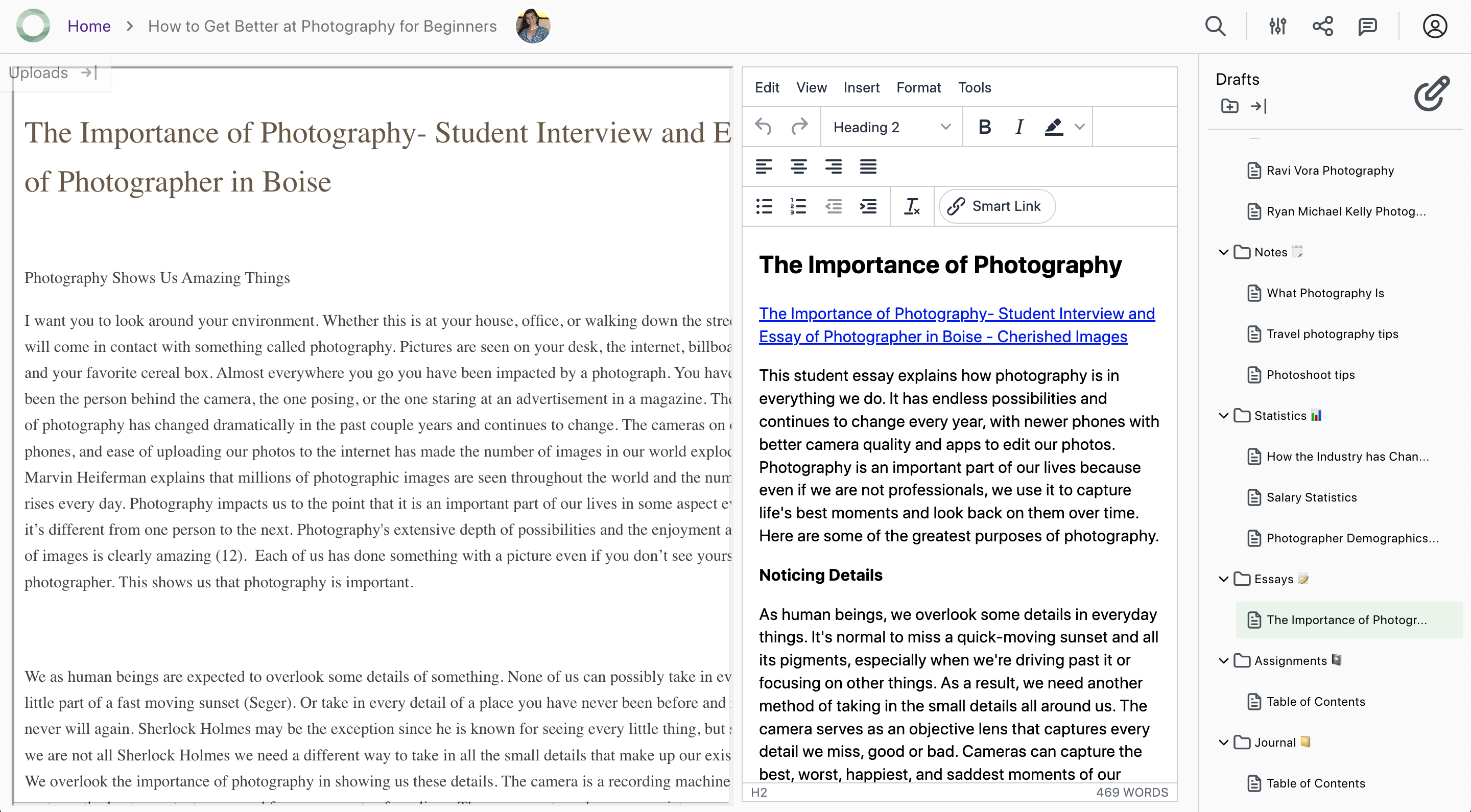1471x812 pixels.
Task: Toggle italic formatting
Action: pos(1019,127)
